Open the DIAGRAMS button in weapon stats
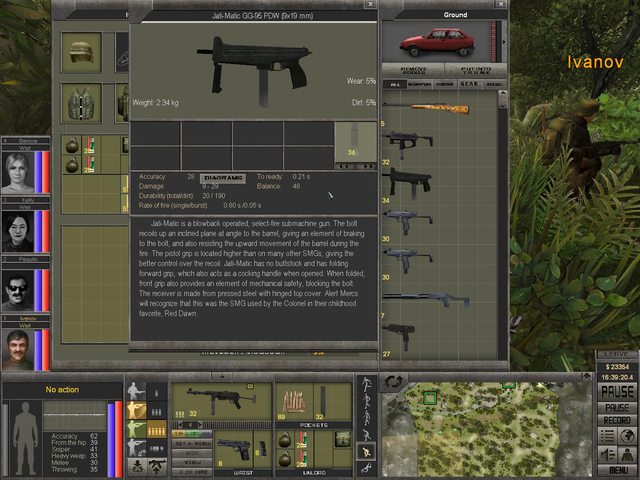 223,178
